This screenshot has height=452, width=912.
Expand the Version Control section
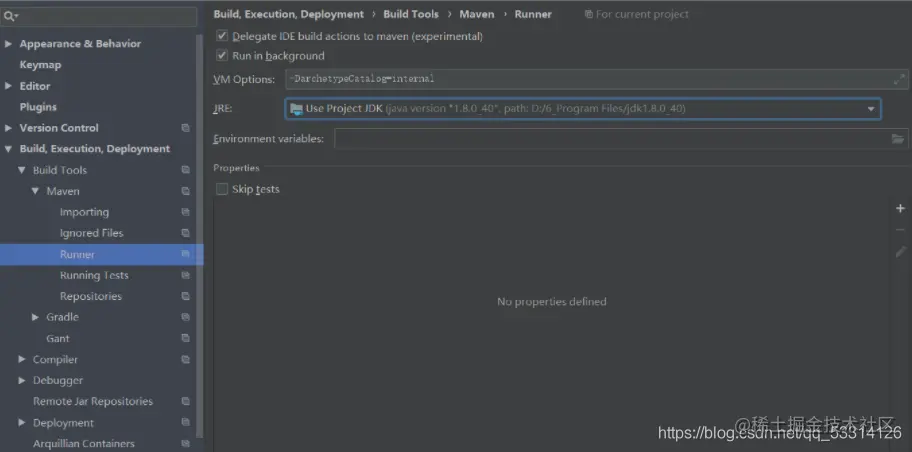point(8,128)
